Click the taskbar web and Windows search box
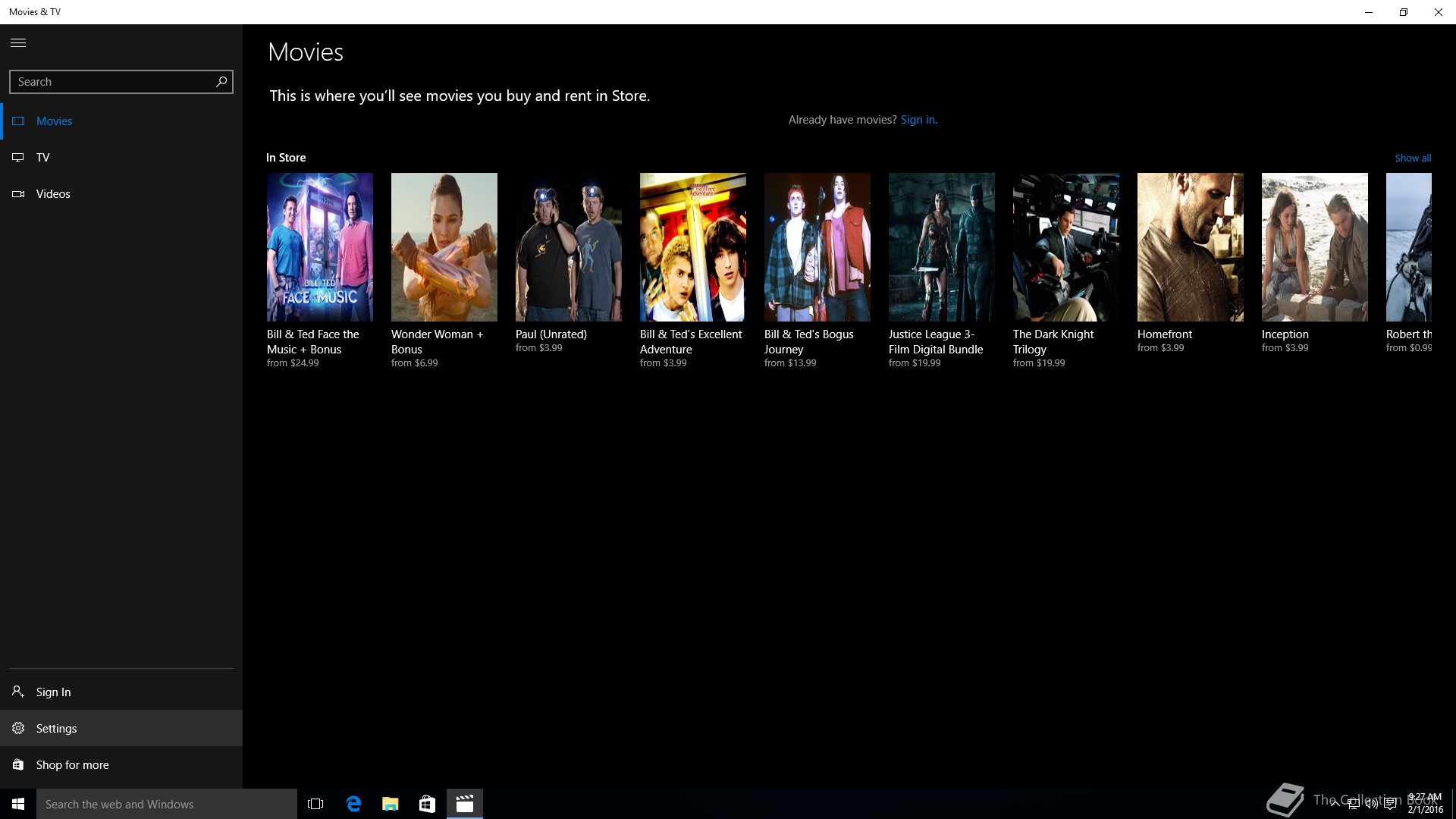 167,804
